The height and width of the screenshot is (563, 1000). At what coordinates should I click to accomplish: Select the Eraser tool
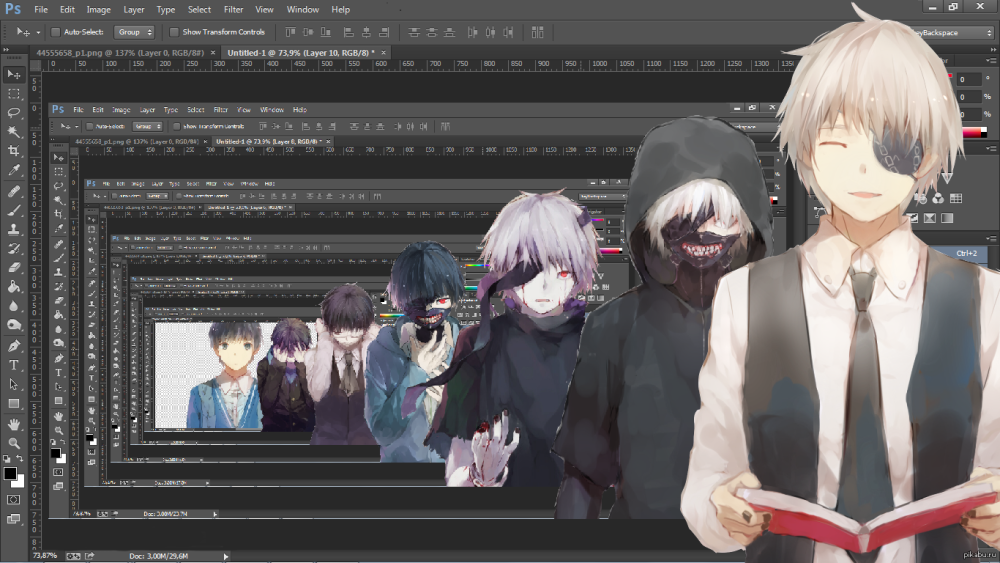click(13, 268)
